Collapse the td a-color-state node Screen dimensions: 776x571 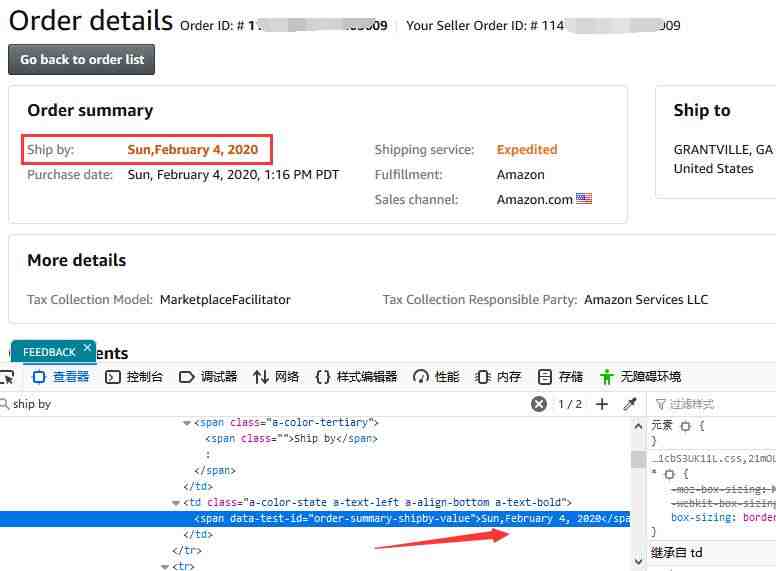[x=176, y=503]
